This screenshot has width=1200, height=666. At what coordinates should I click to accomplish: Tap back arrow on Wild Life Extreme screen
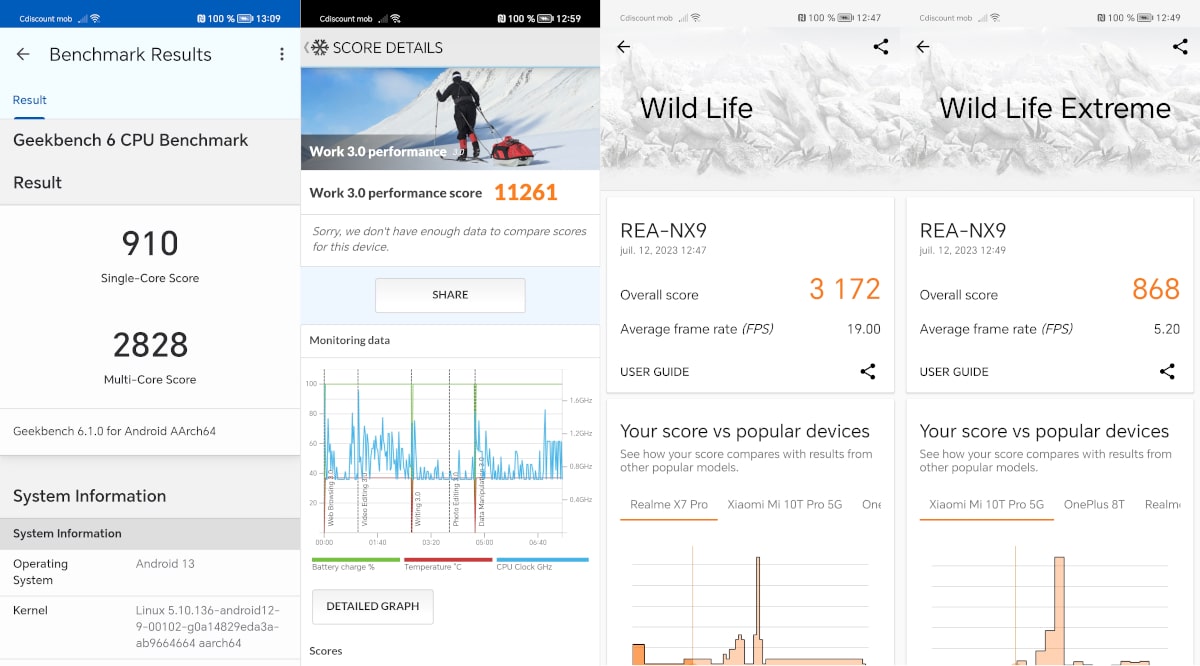pos(923,47)
